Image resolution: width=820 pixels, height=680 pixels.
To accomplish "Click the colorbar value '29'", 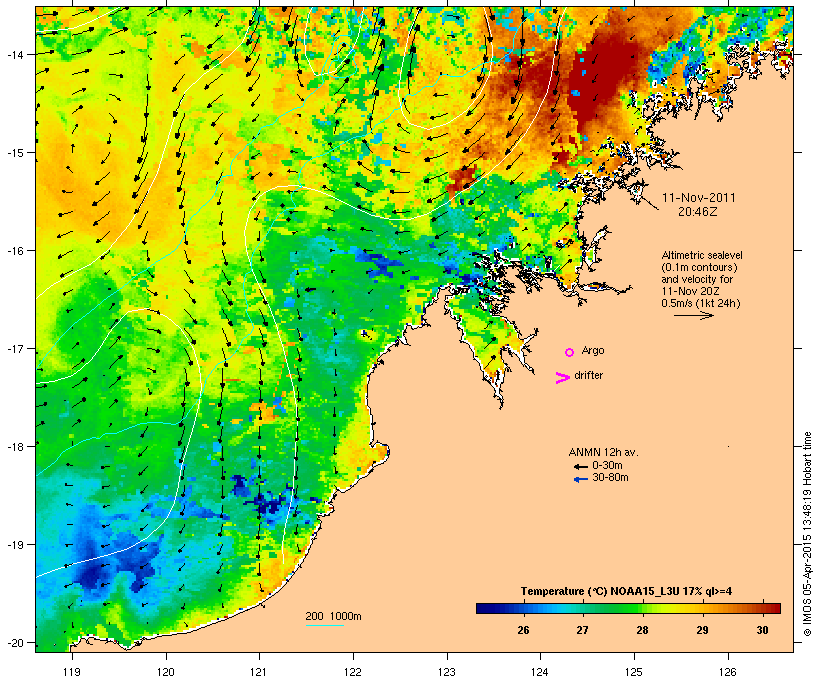I will (x=702, y=630).
